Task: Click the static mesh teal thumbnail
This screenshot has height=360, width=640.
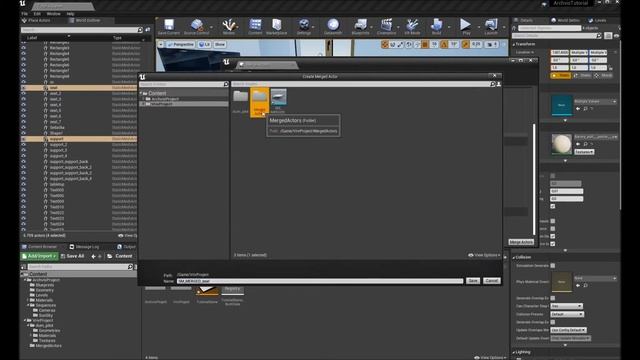Action: tap(562, 105)
